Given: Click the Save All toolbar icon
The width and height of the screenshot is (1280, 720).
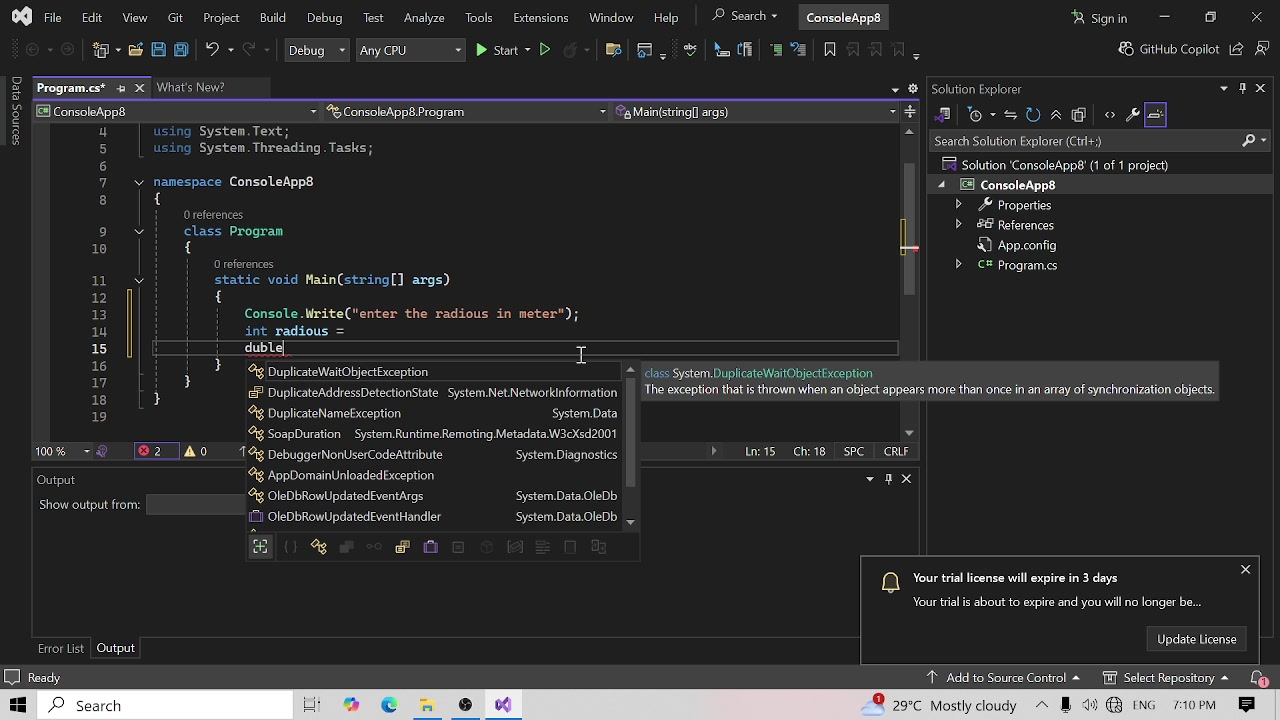Looking at the screenshot, I should click(181, 50).
